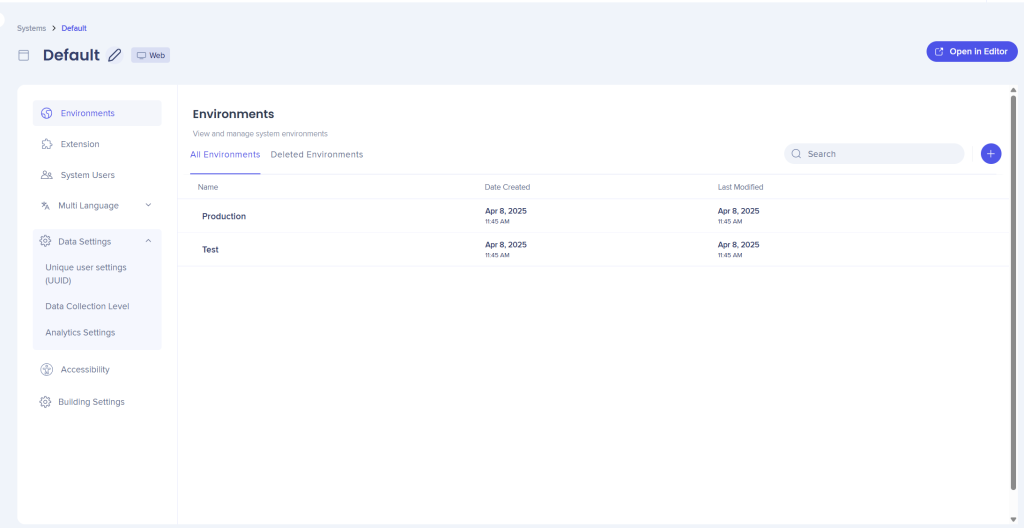
Task: Click the Environments globe icon in sidebar
Action: [46, 113]
